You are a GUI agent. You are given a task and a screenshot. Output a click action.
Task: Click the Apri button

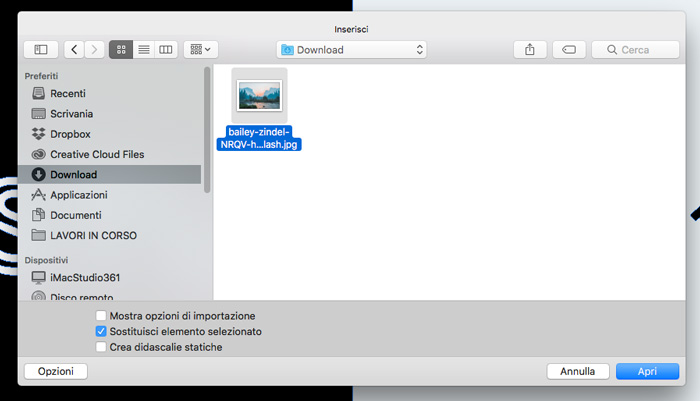click(x=647, y=371)
